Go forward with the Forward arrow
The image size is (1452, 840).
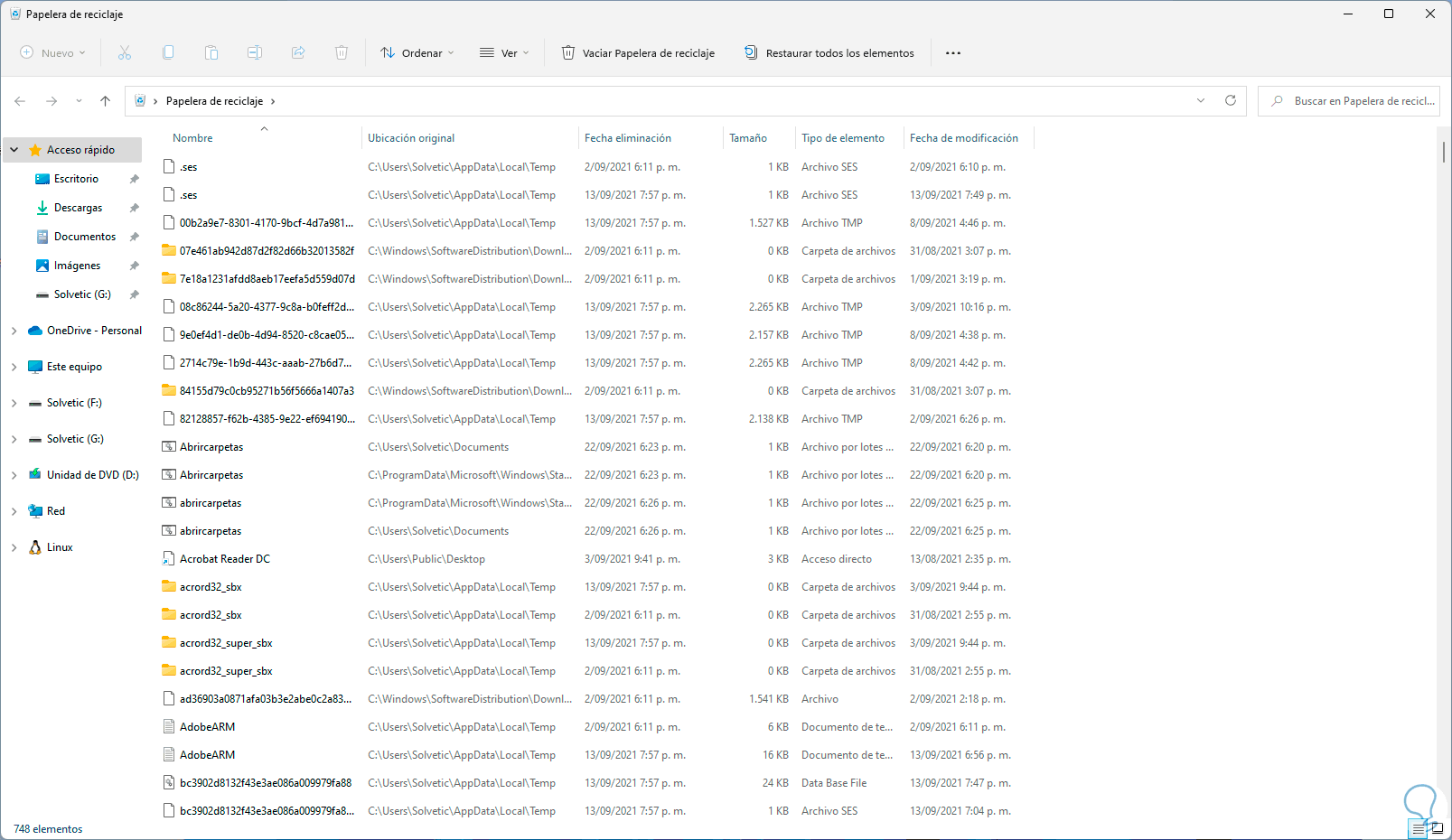tap(52, 101)
